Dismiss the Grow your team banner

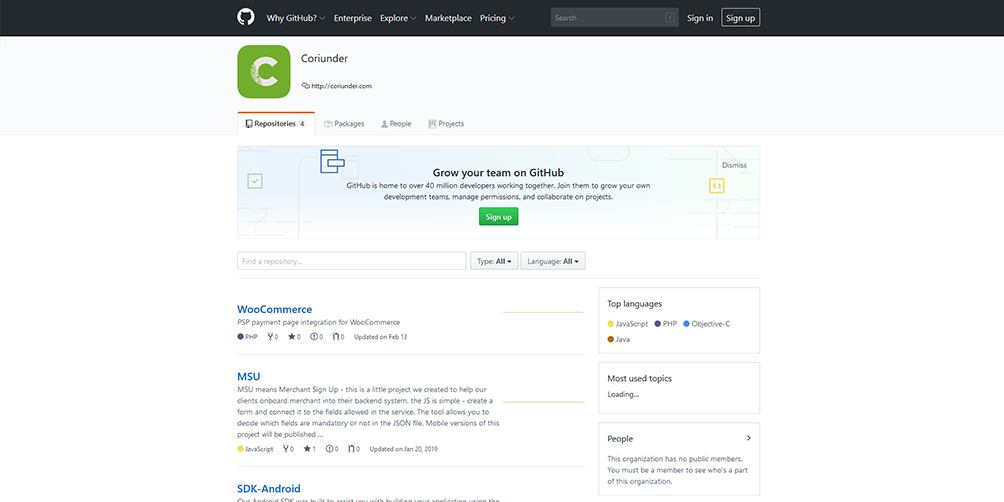tap(734, 165)
